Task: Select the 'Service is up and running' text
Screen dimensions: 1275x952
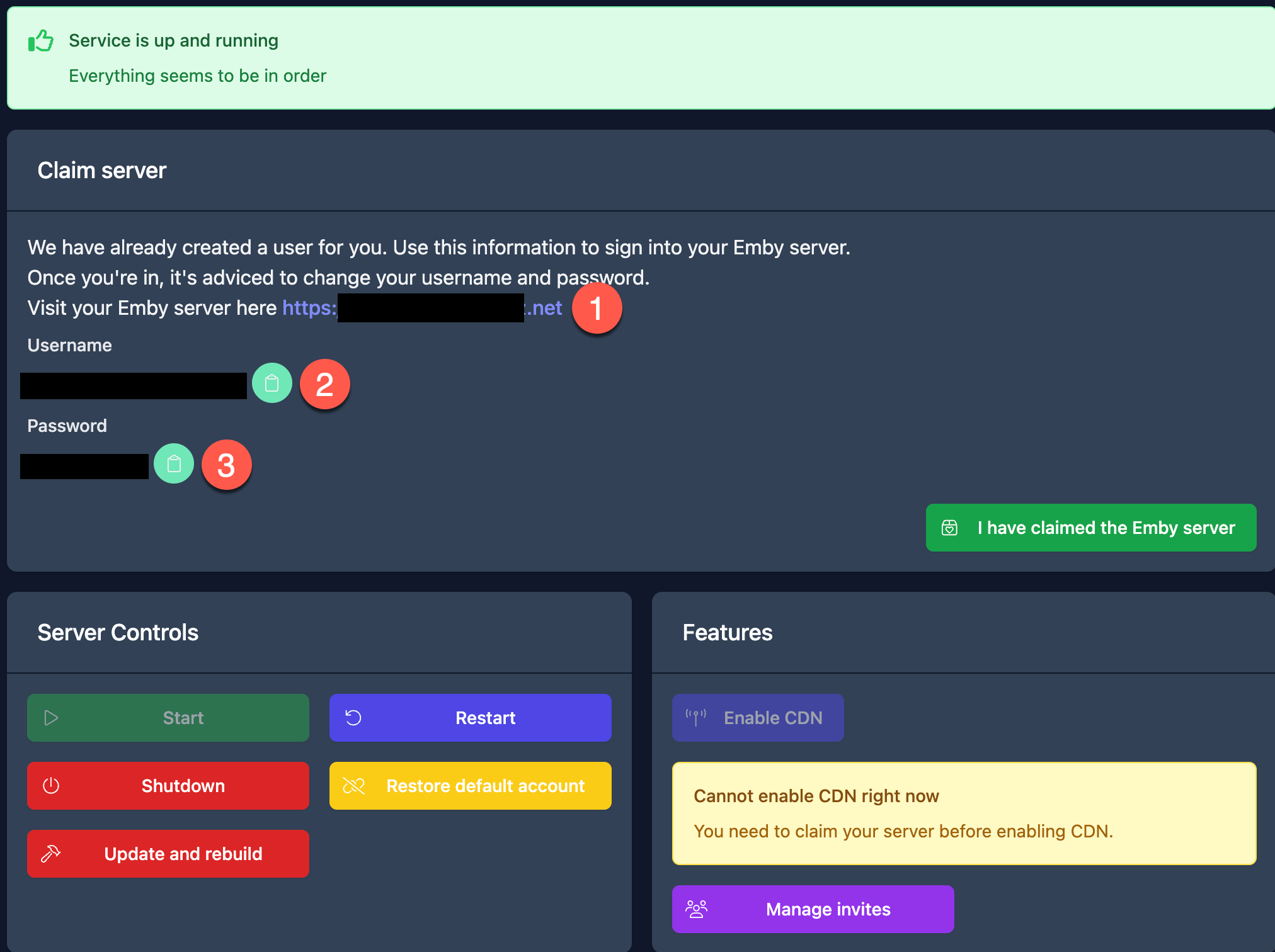Action: [173, 40]
